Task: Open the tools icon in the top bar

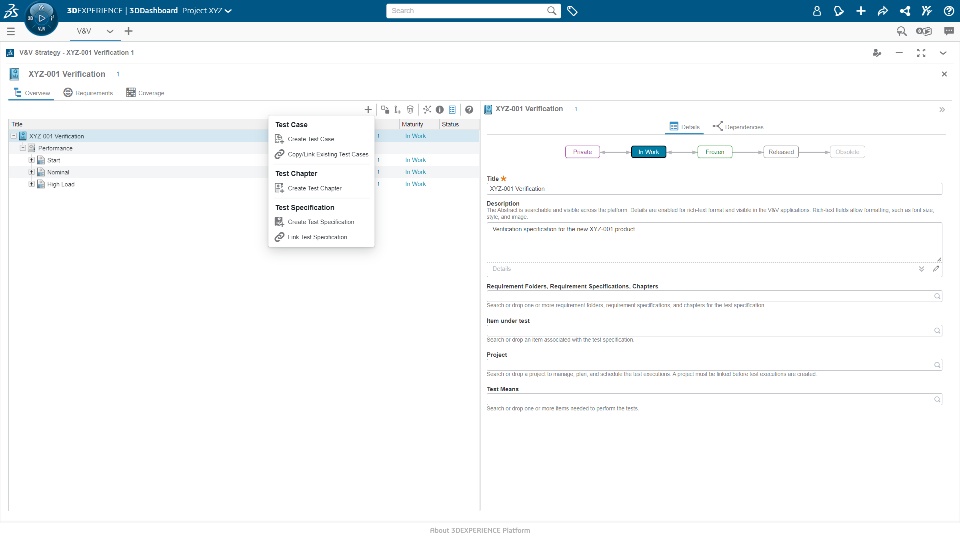Action: (x=927, y=11)
